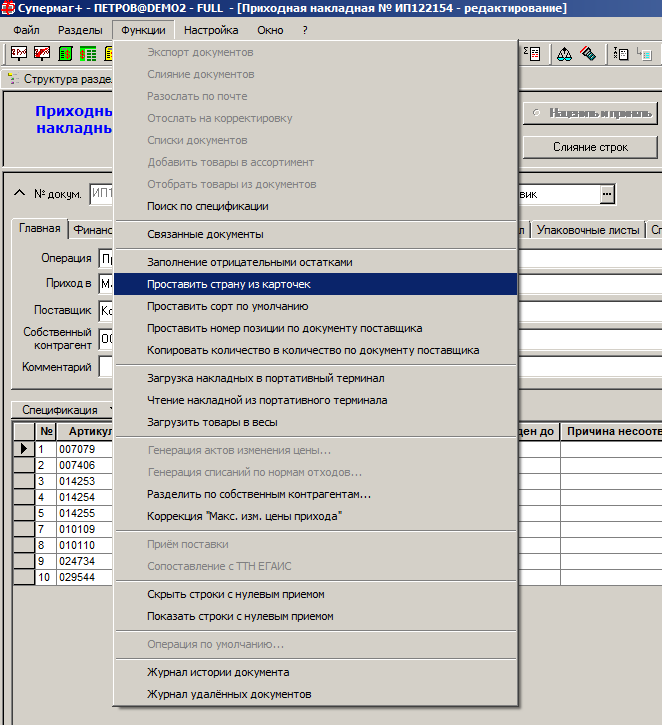Viewport: 662px width, 725px height.
Task: Open the Файл menu
Action: pyautogui.click(x=26, y=30)
